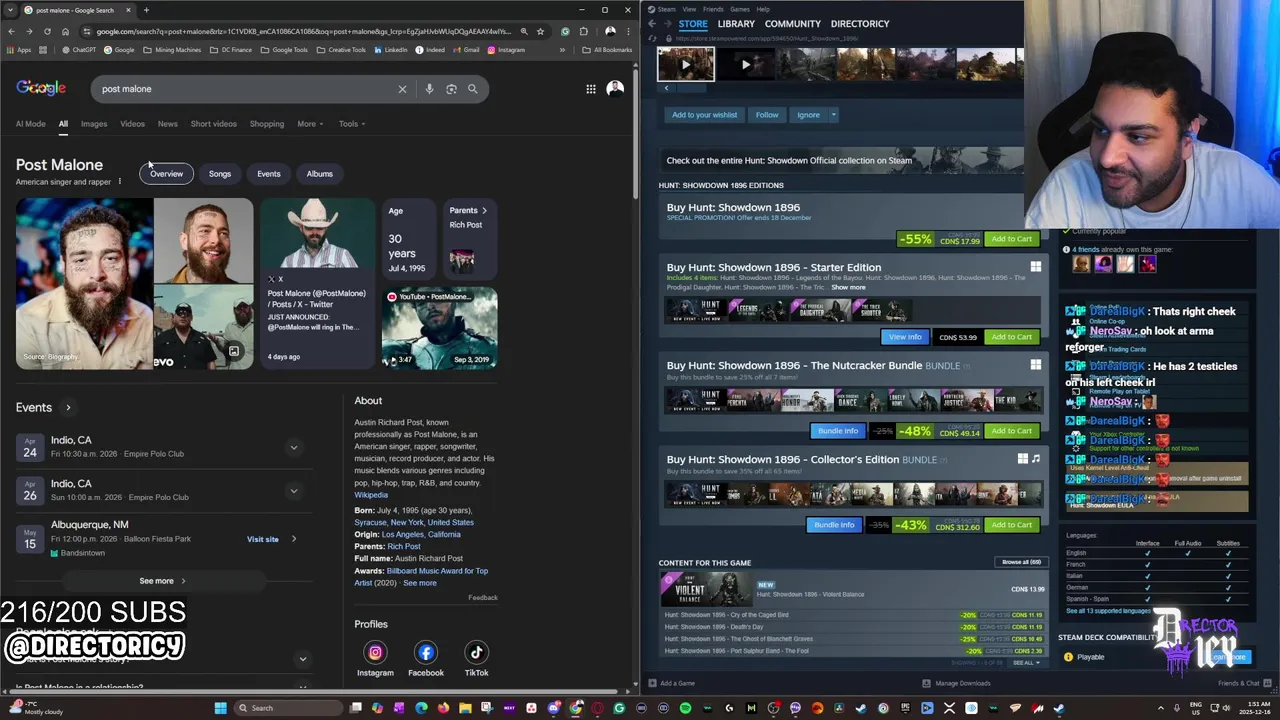Select the Events chip
The image size is (1280, 720).
click(x=269, y=174)
